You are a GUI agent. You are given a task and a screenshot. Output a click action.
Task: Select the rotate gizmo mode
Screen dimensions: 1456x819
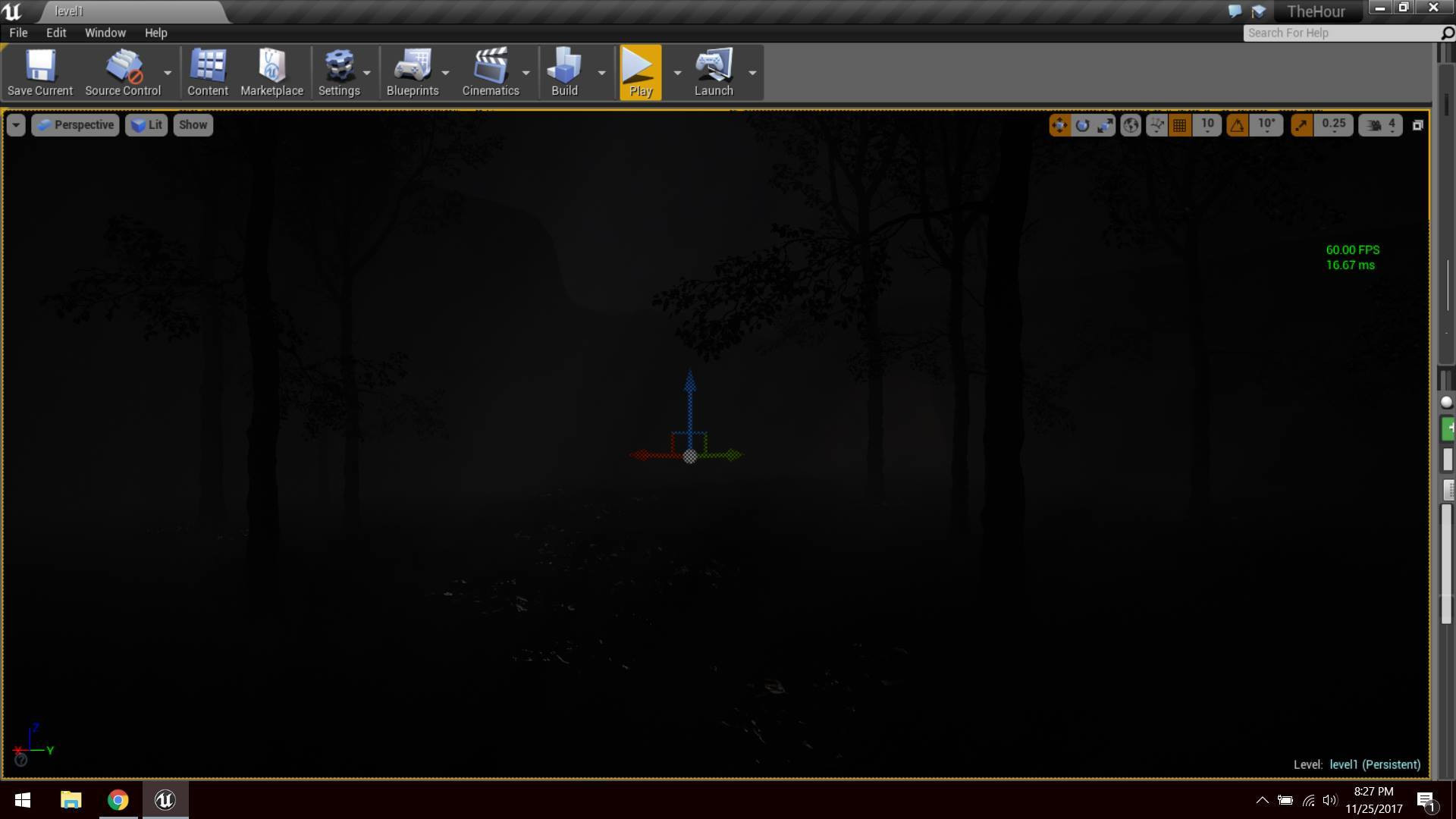1082,125
